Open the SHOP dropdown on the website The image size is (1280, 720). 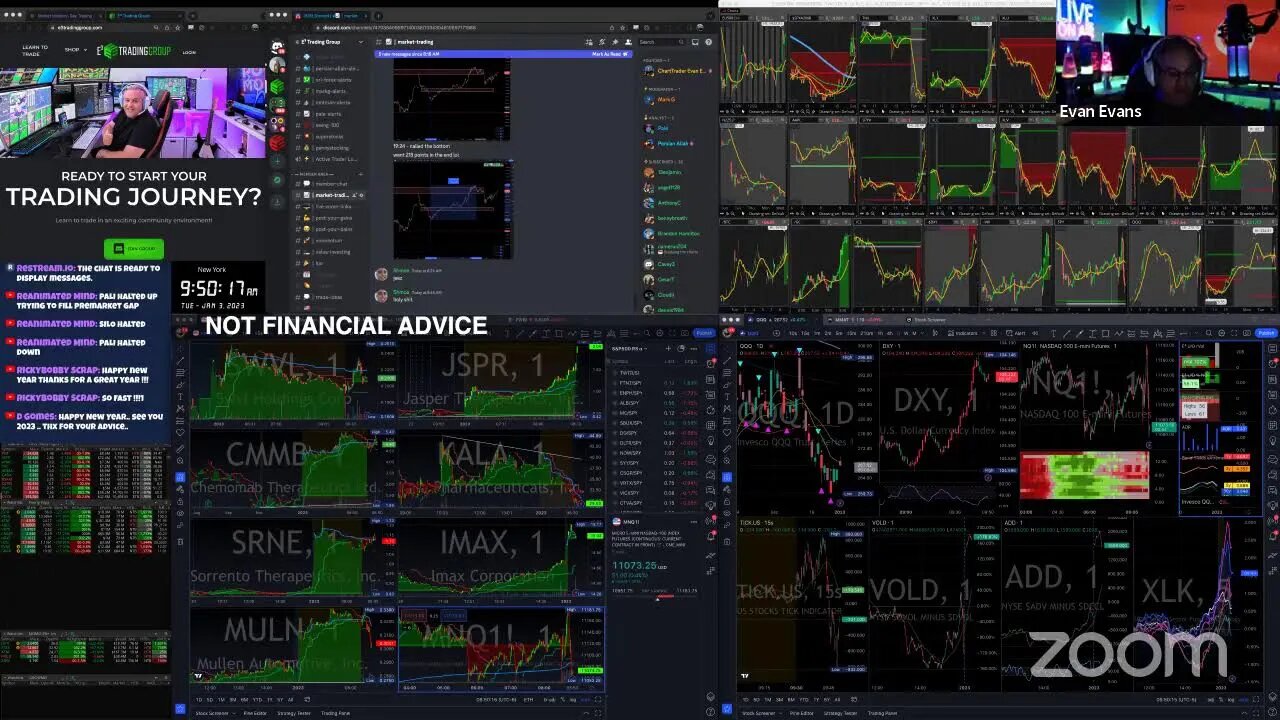(x=76, y=50)
